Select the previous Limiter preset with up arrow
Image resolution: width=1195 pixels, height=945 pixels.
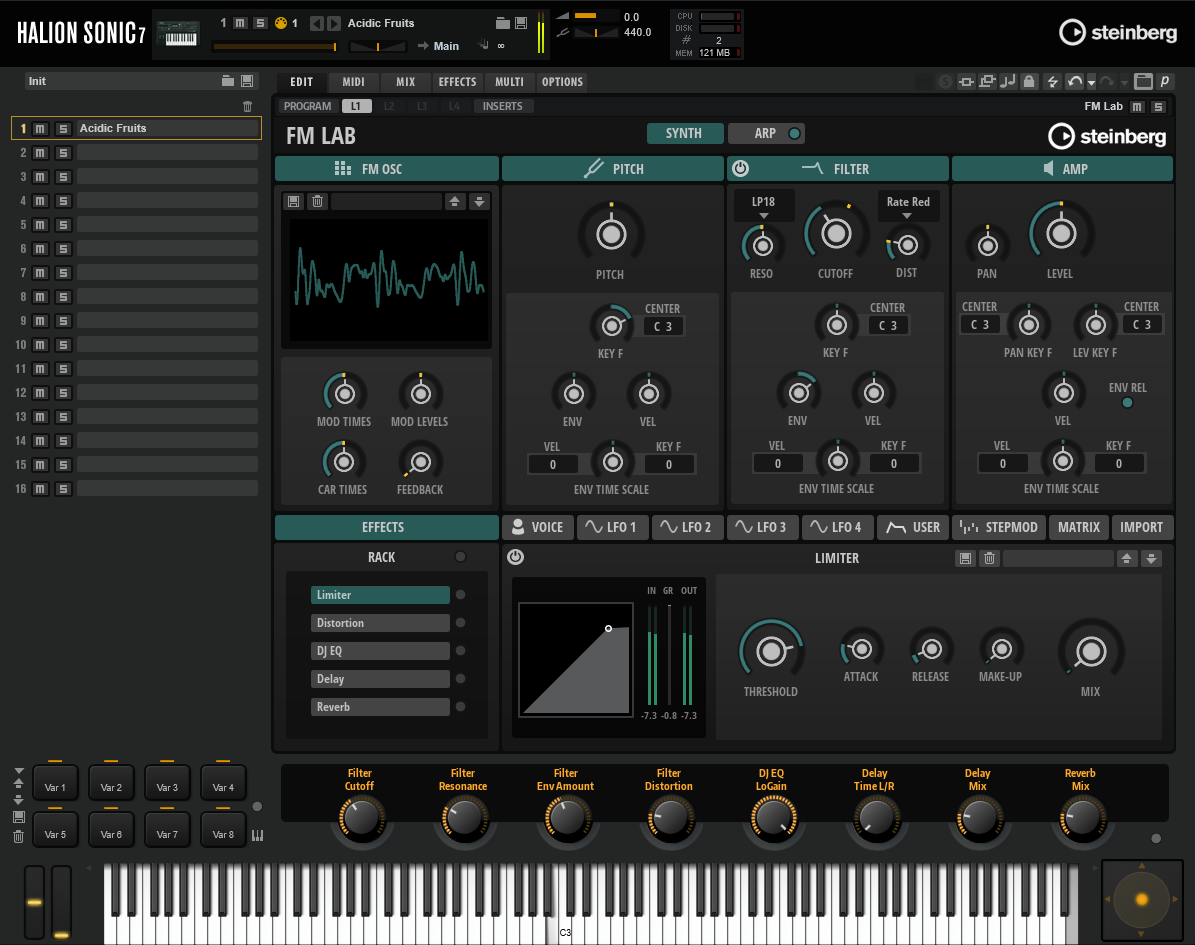point(1126,559)
